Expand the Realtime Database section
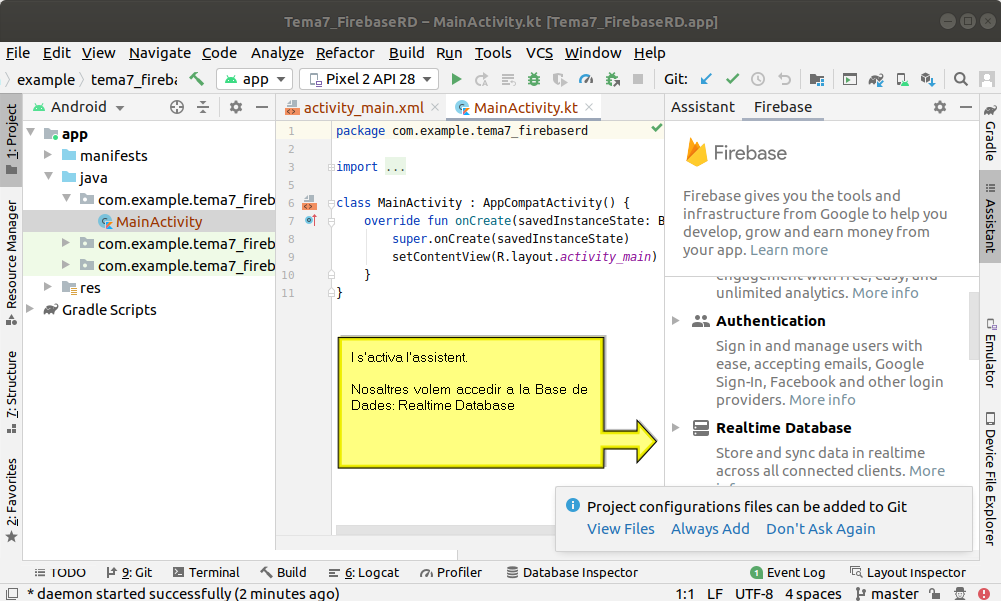1001x601 pixels. click(675, 427)
